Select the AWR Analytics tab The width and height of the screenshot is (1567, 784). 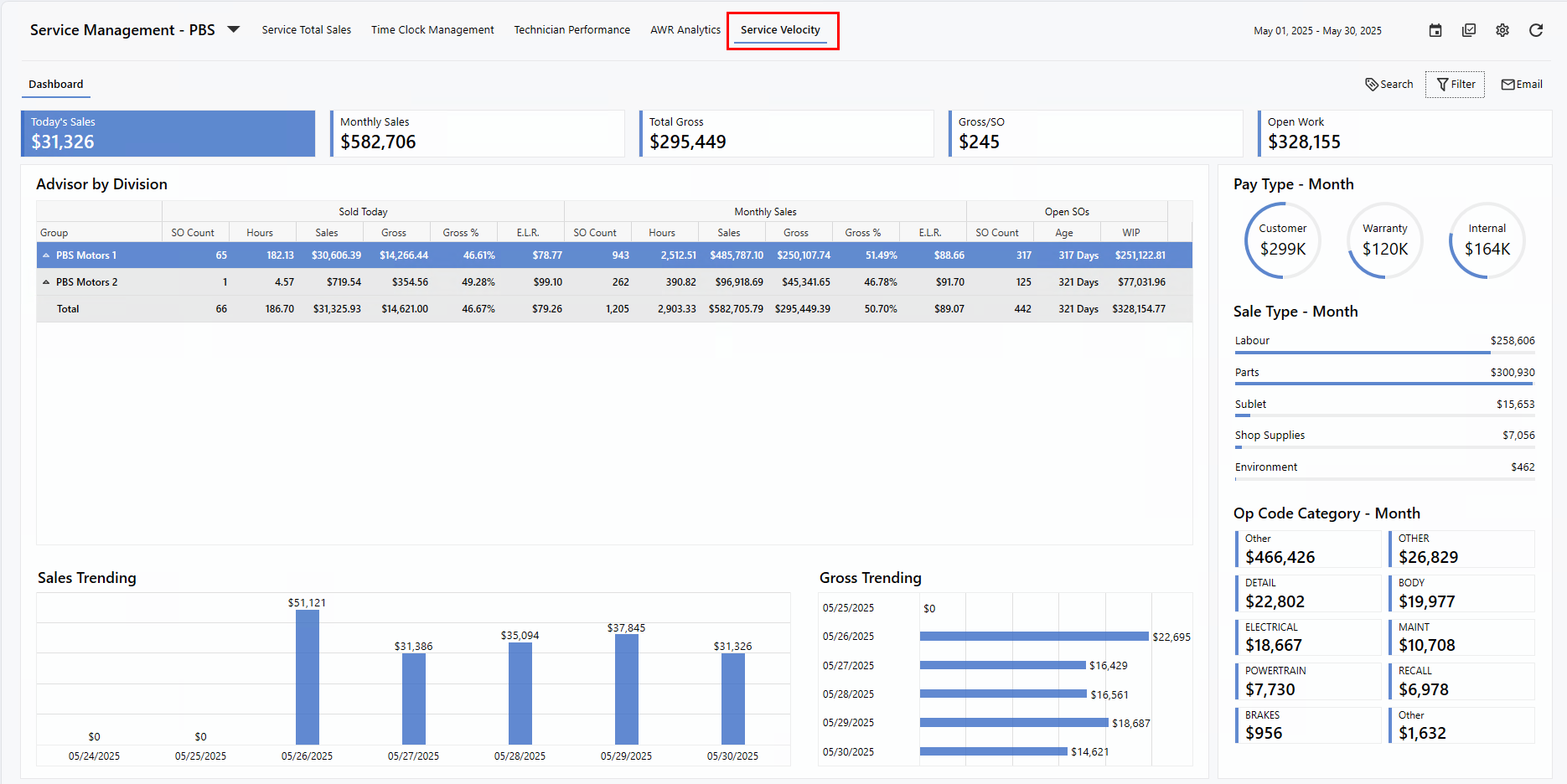[685, 30]
